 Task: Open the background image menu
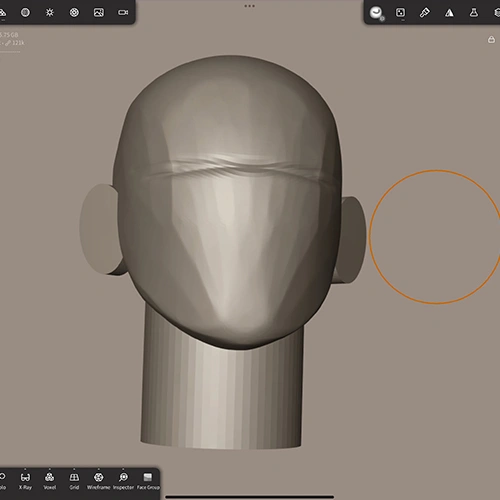99,13
